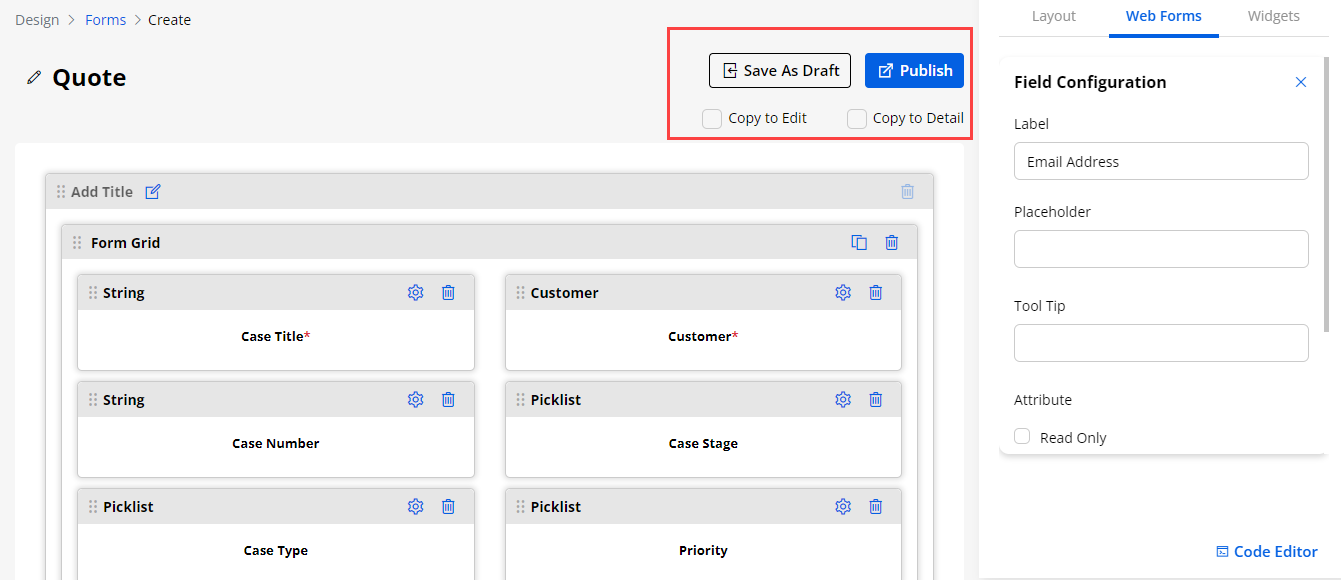Open the Code Editor link
This screenshot has width=1341, height=580.
point(1266,552)
